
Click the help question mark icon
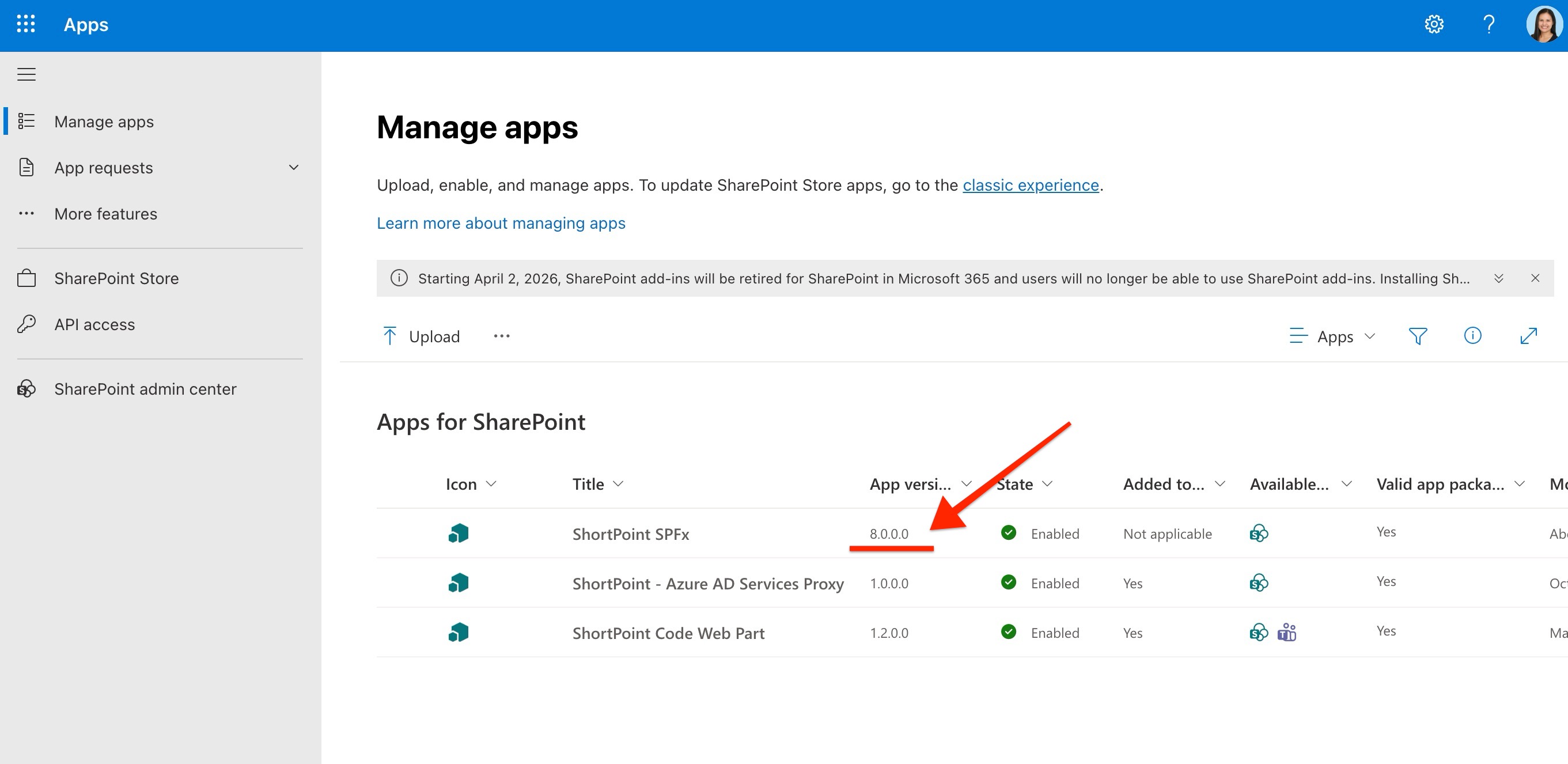[1489, 24]
